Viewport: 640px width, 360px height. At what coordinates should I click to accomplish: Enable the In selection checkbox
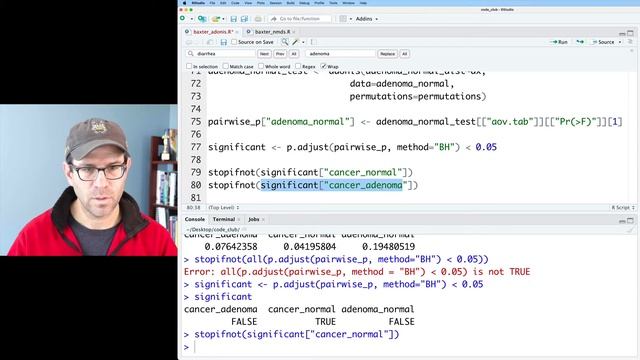coord(189,66)
